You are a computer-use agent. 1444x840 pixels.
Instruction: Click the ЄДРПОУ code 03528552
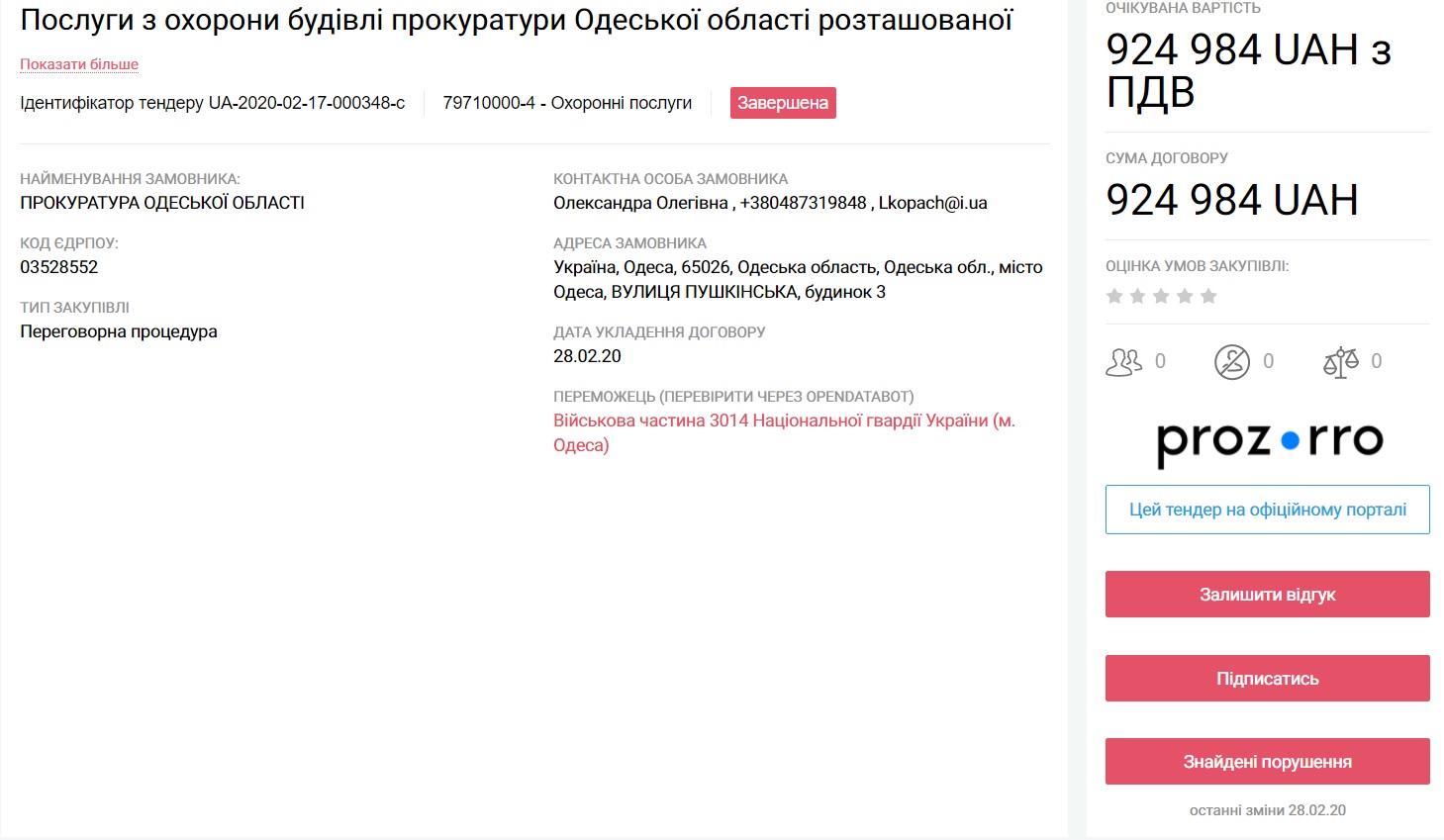click(x=59, y=267)
